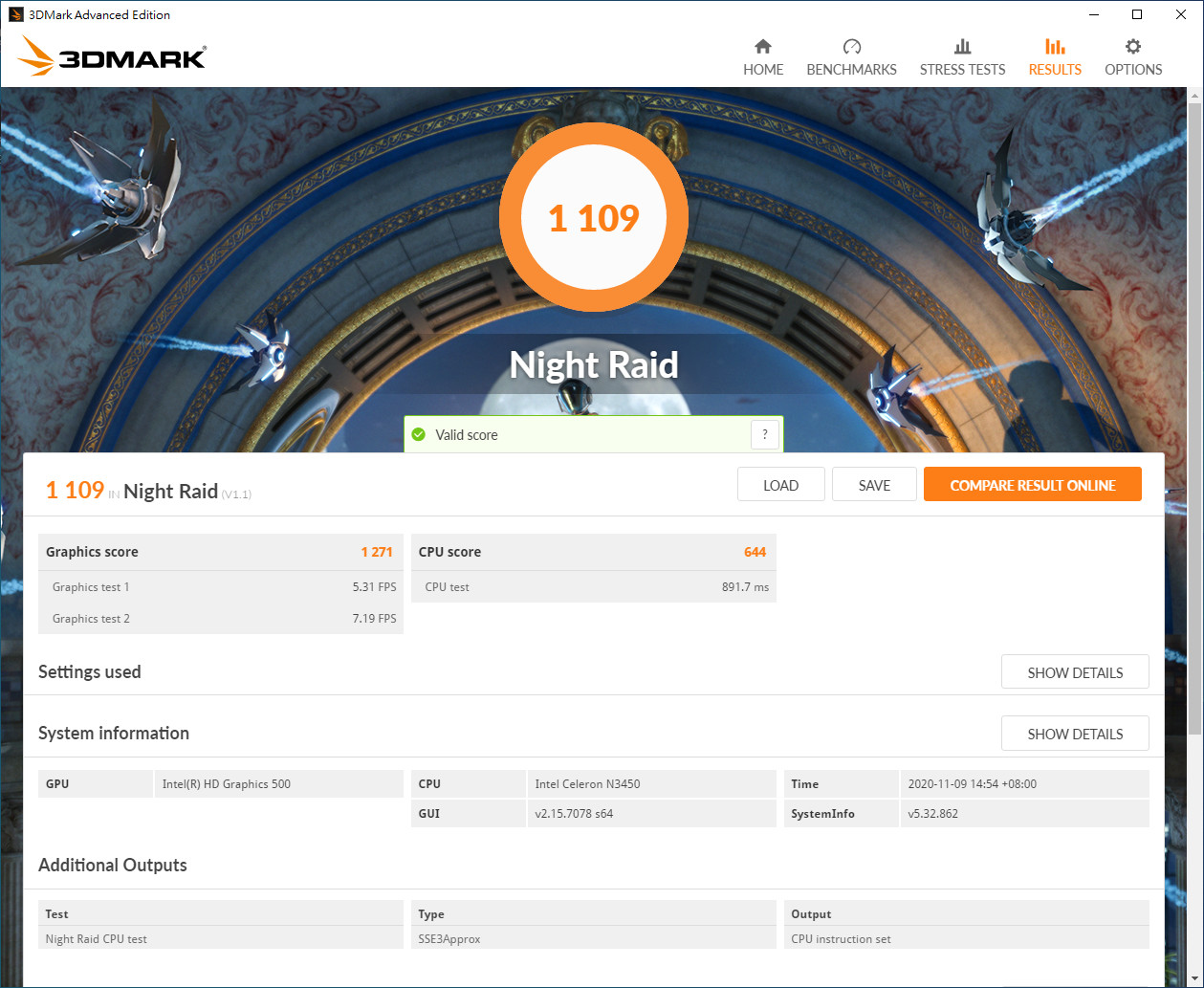This screenshot has width=1204, height=988.
Task: Select the Results bar chart icon
Action: point(1055,47)
